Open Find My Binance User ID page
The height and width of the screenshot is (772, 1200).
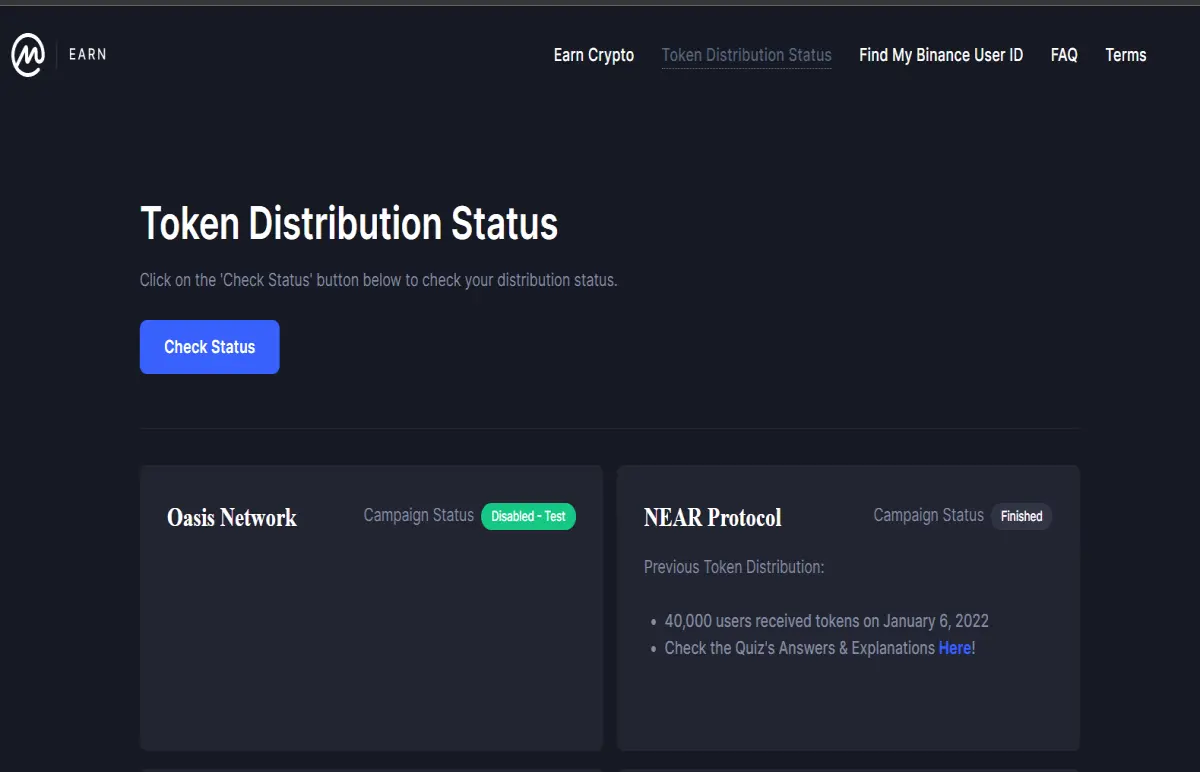[941, 55]
